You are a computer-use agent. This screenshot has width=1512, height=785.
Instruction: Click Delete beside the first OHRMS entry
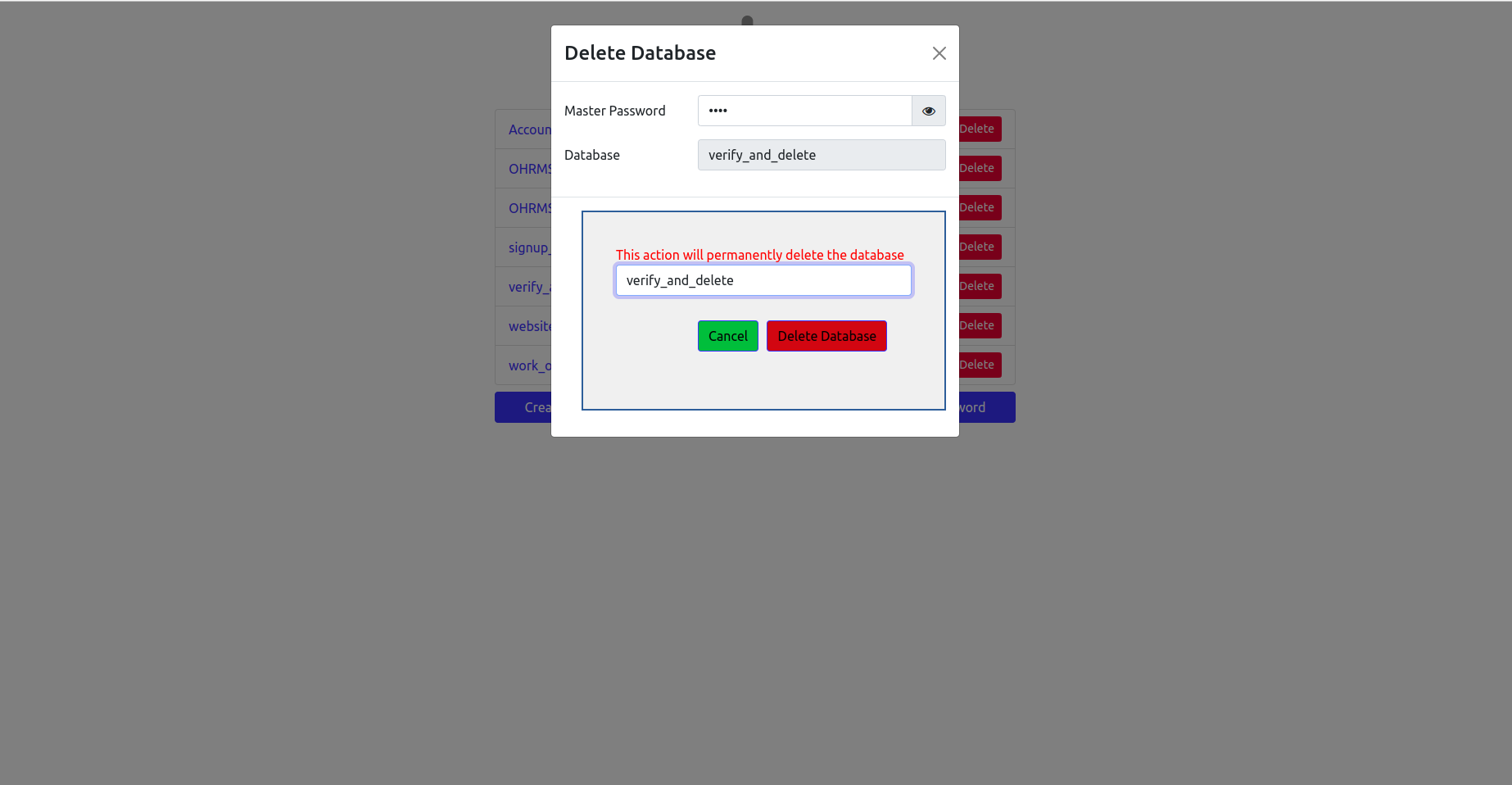click(980, 168)
